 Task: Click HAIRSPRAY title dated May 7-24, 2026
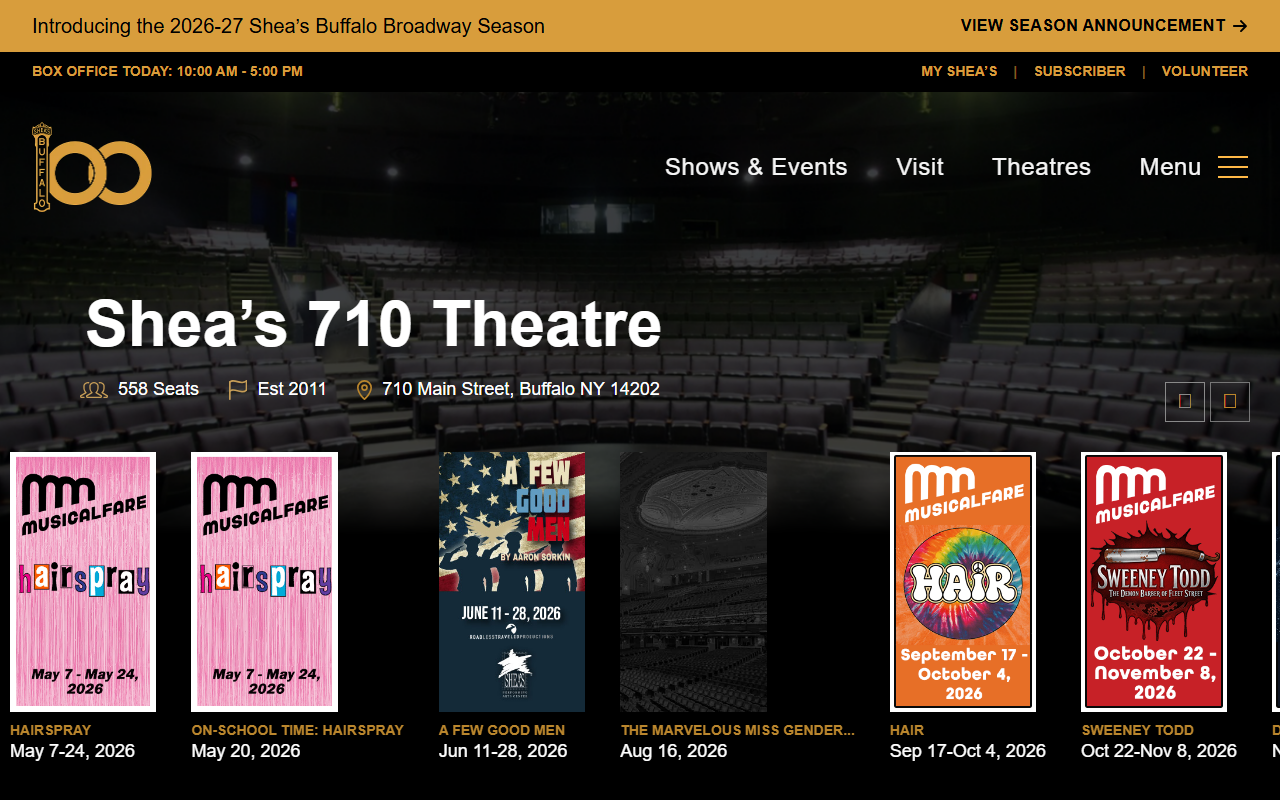(x=50, y=730)
